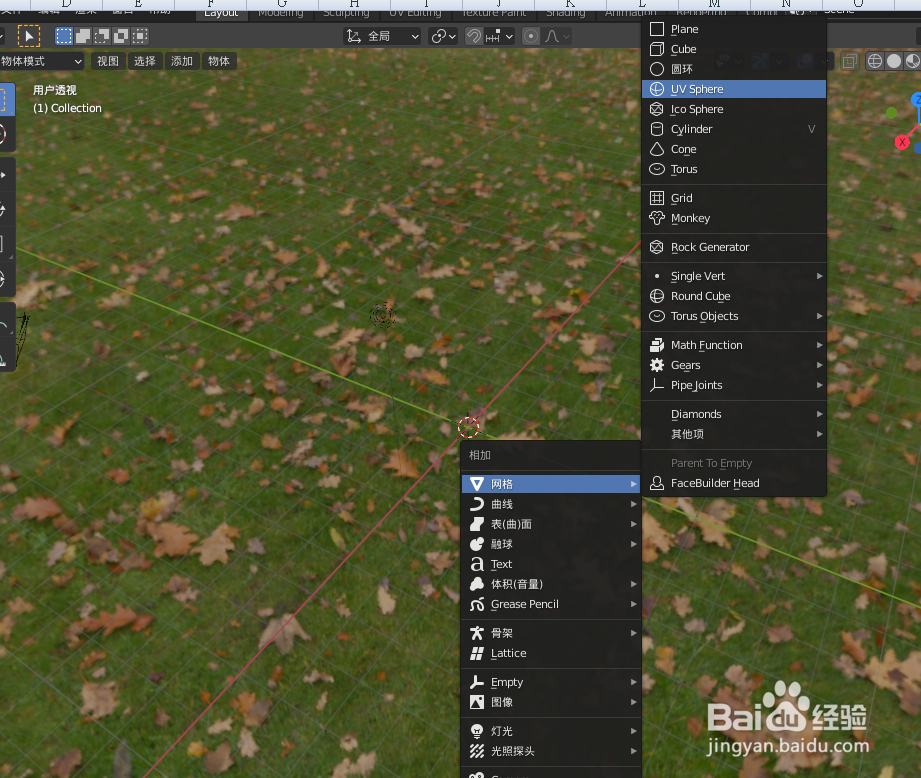921x778 pixels.
Task: Click the red X axis gizmo handle
Action: (x=902, y=141)
